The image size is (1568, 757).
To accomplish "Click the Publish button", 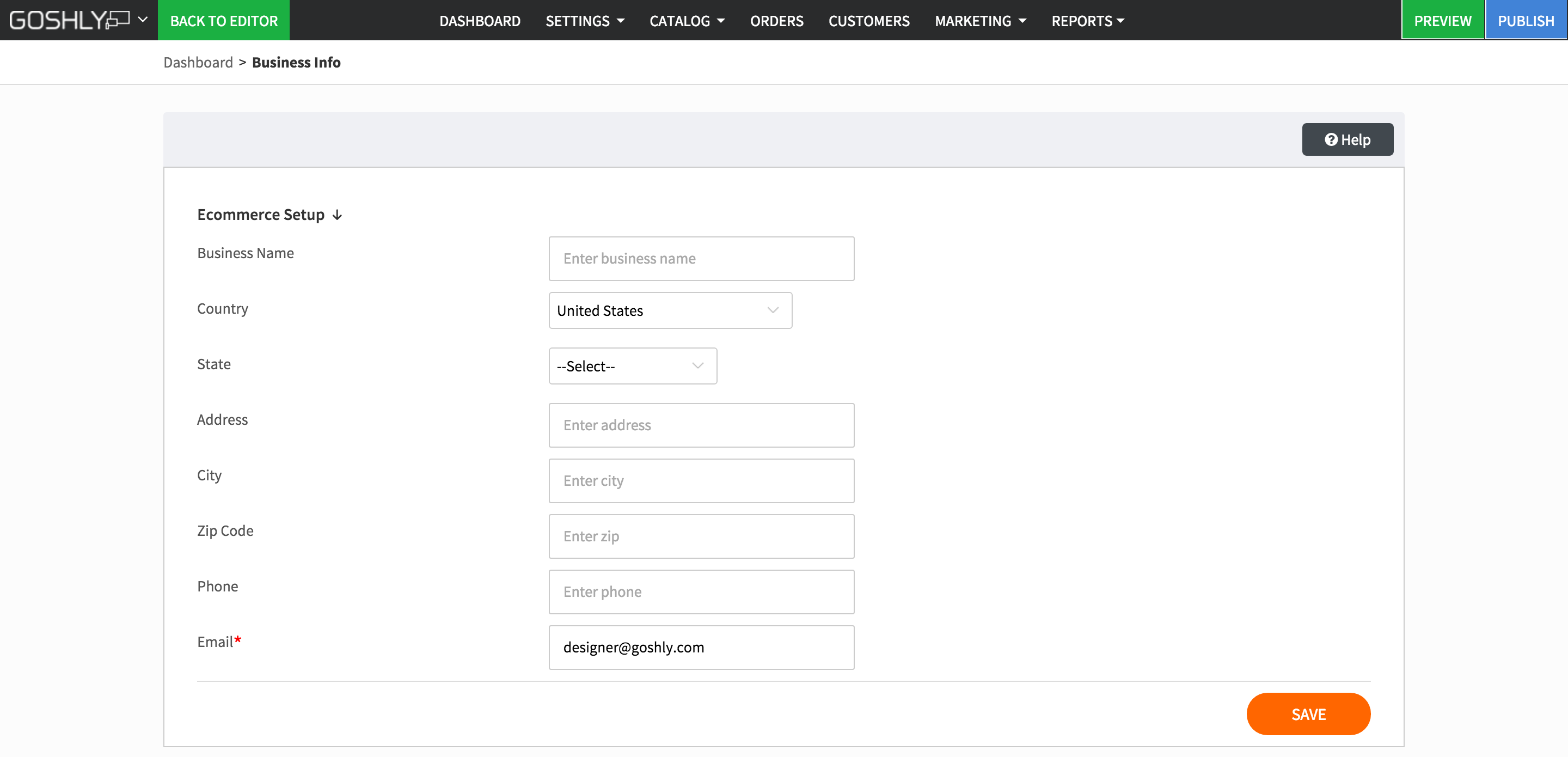I will click(1526, 21).
